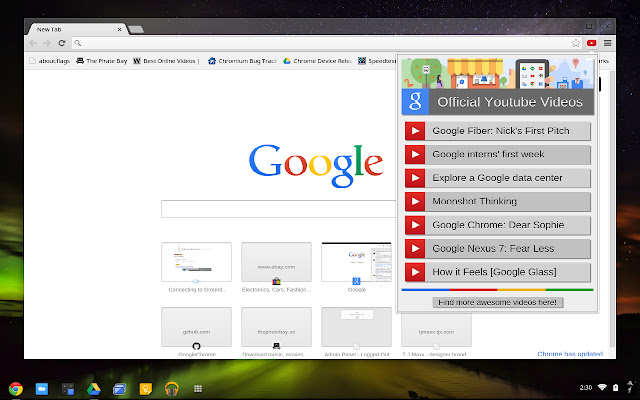Open the Speedtest bookmark
This screenshot has height=400, width=640.
(377, 61)
